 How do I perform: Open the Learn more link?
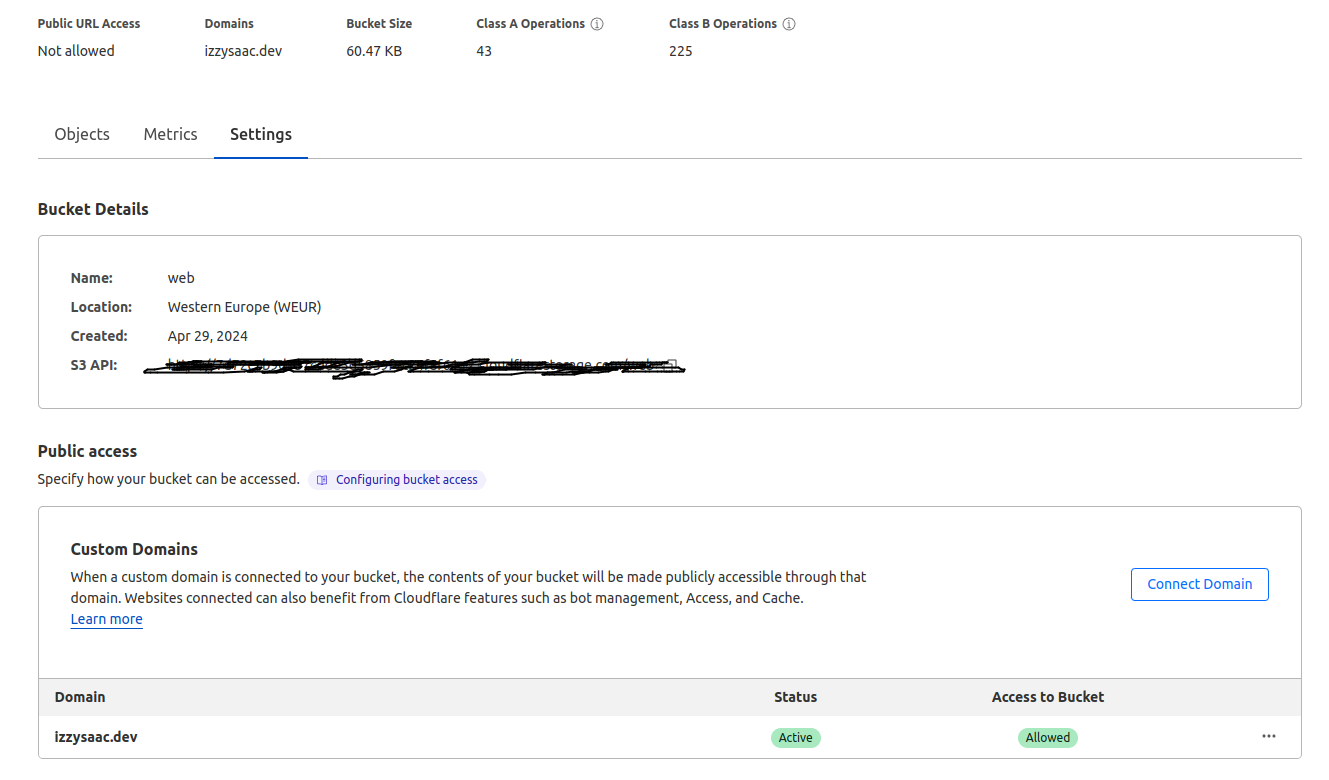tap(106, 618)
